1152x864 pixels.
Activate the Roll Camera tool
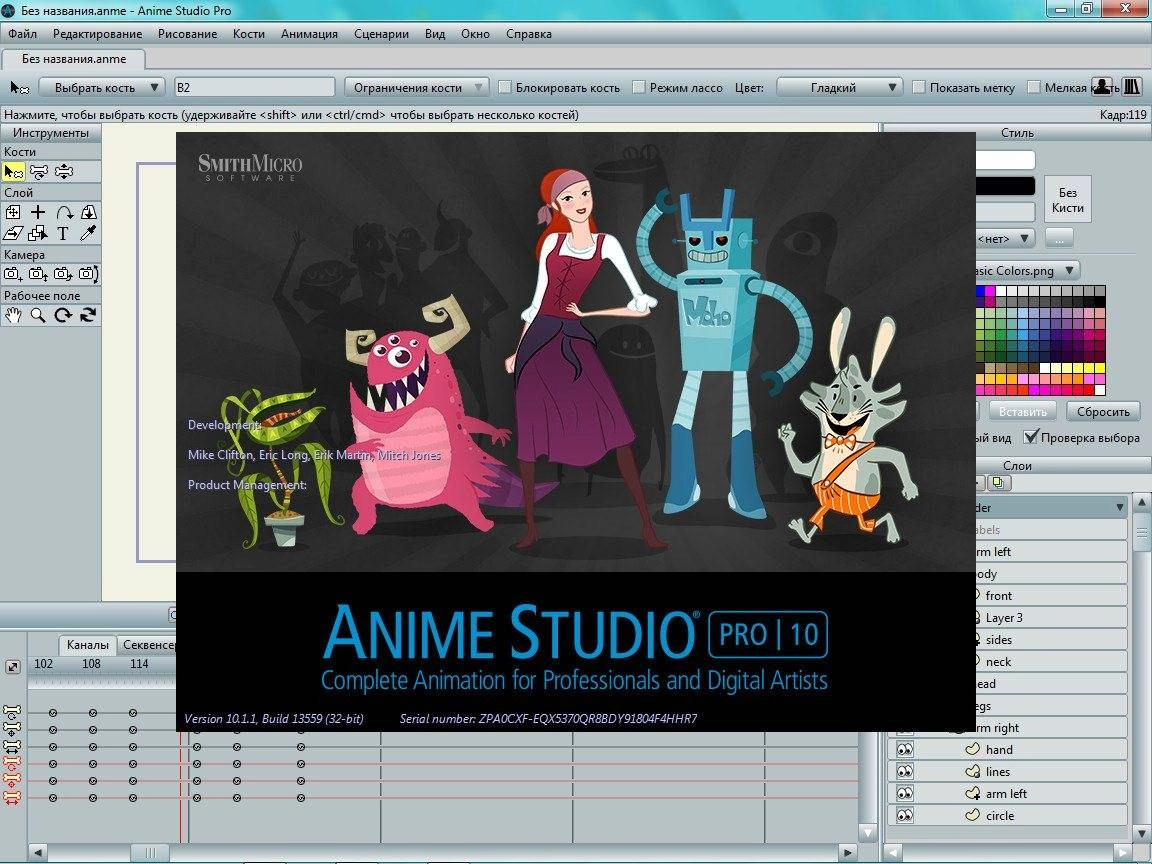pyautogui.click(x=63, y=274)
